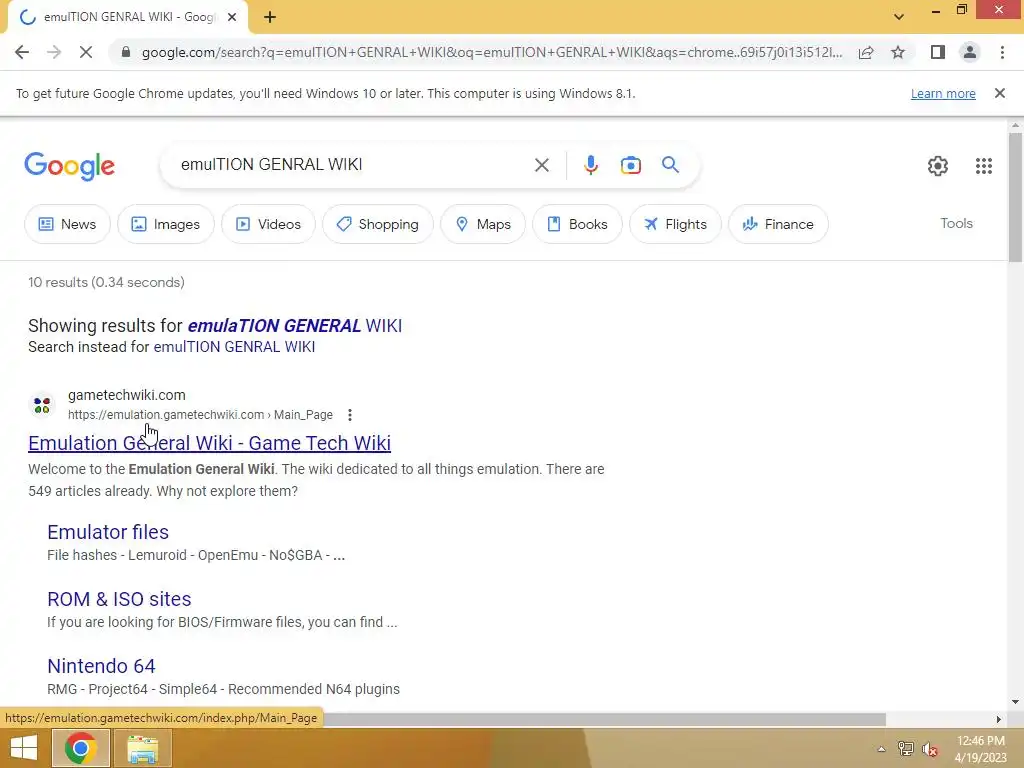Close the emulTION GENRAL WIKI tab
Screen dimensions: 1024x768
point(232,18)
